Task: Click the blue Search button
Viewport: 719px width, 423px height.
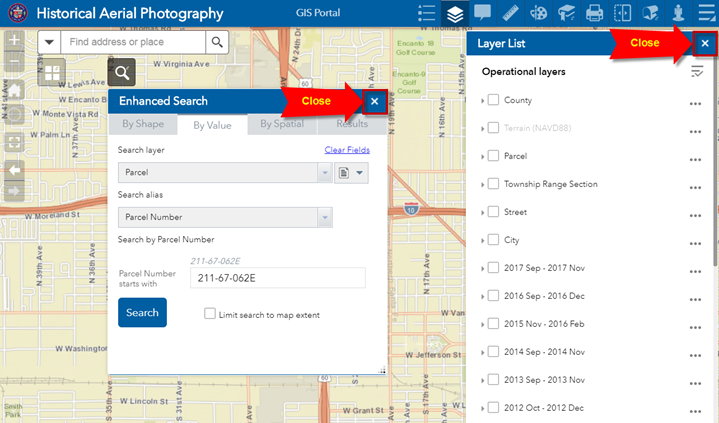Action: point(142,313)
